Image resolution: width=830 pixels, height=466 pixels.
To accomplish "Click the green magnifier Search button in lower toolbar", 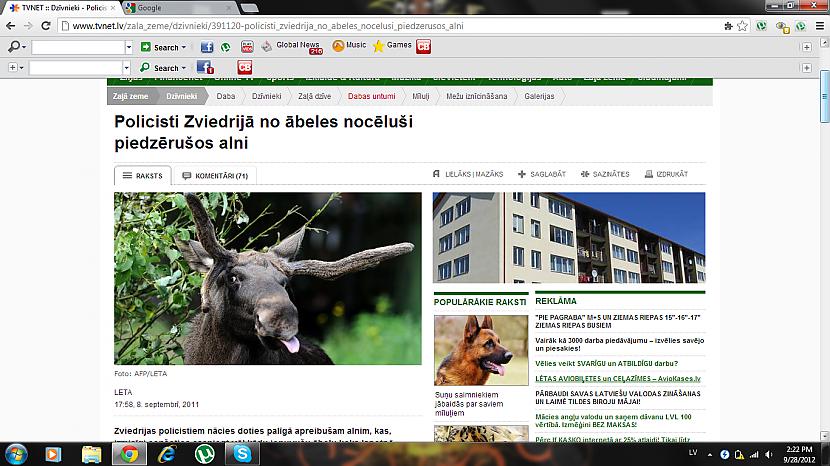I will [163, 68].
